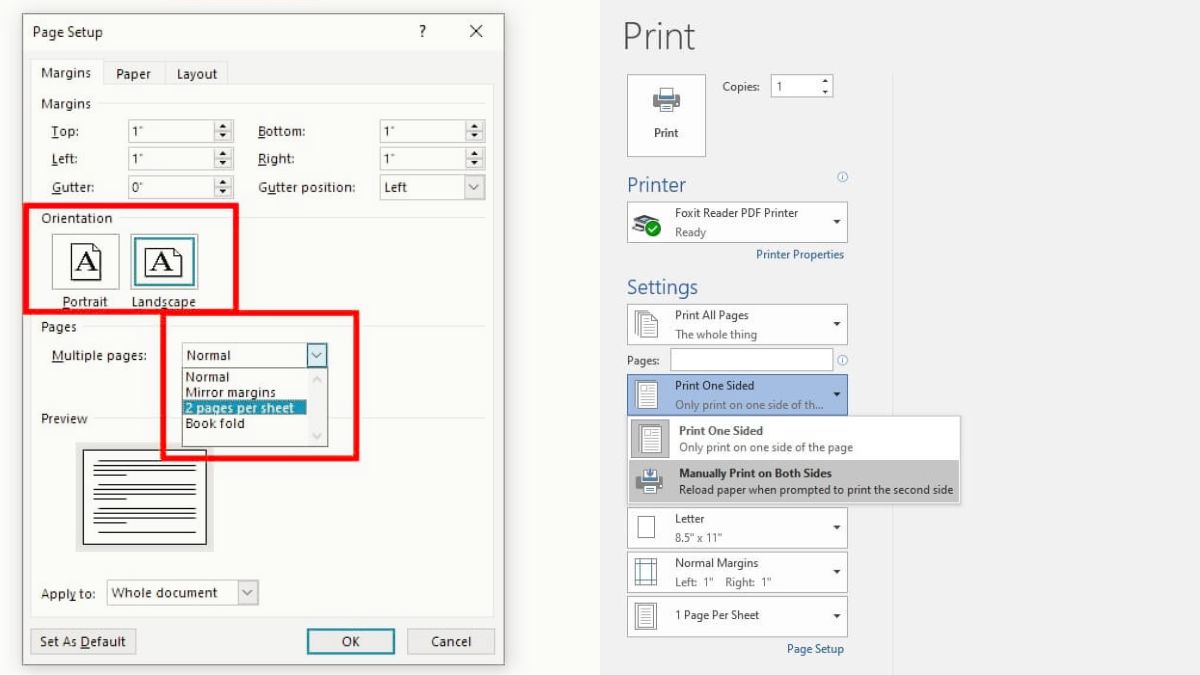Click the landscape page preview thumbnail
This screenshot has height=675, width=1200.
(x=144, y=497)
